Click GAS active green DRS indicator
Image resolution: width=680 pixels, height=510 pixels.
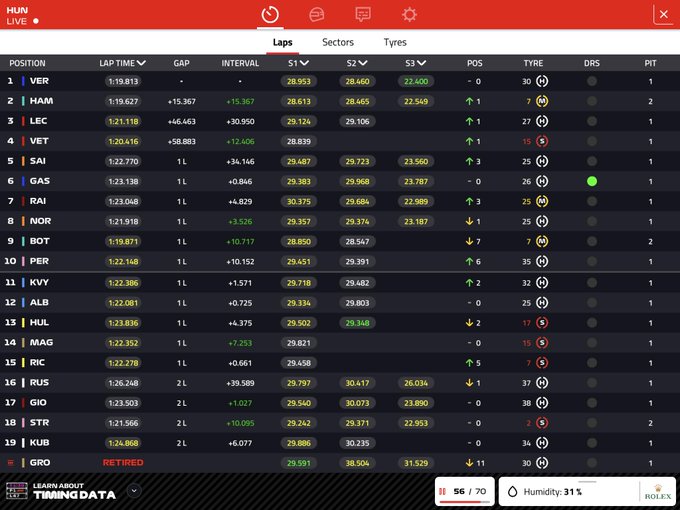coord(592,181)
